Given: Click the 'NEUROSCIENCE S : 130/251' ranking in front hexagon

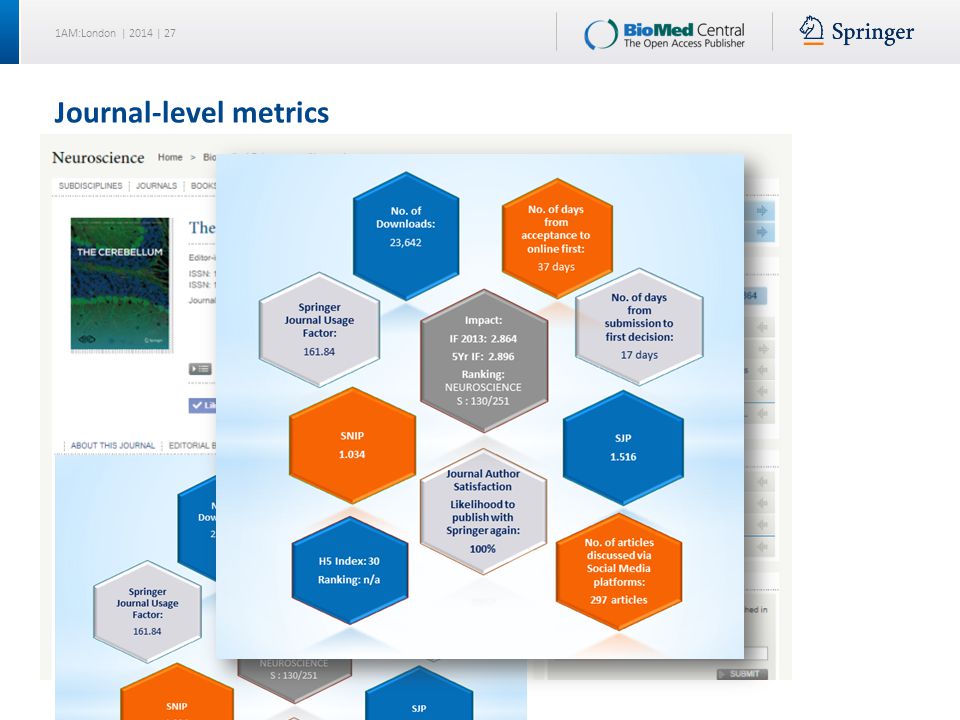Looking at the screenshot, I should click(x=483, y=394).
